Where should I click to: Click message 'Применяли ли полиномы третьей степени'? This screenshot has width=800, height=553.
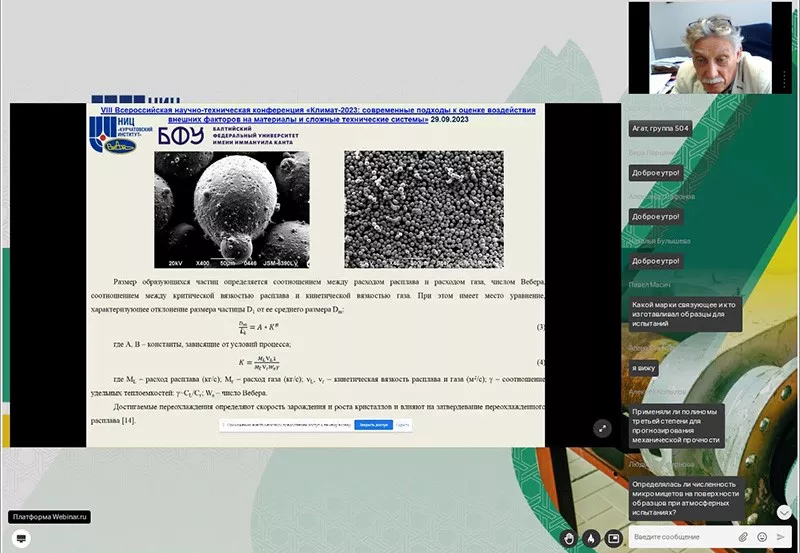[x=677, y=425]
